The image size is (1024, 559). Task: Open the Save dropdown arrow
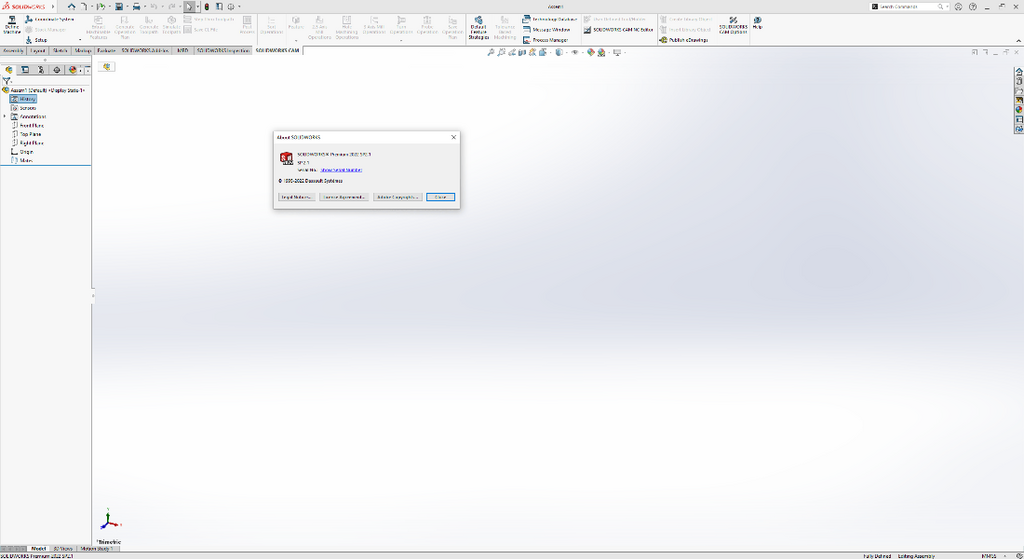[127, 7]
